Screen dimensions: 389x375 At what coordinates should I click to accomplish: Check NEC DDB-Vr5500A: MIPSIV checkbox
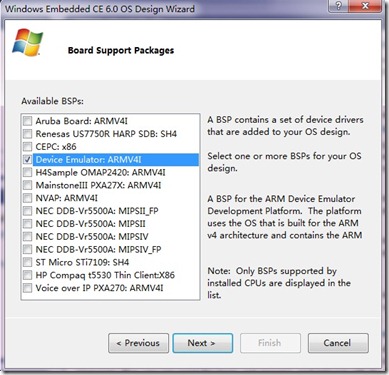point(28,237)
